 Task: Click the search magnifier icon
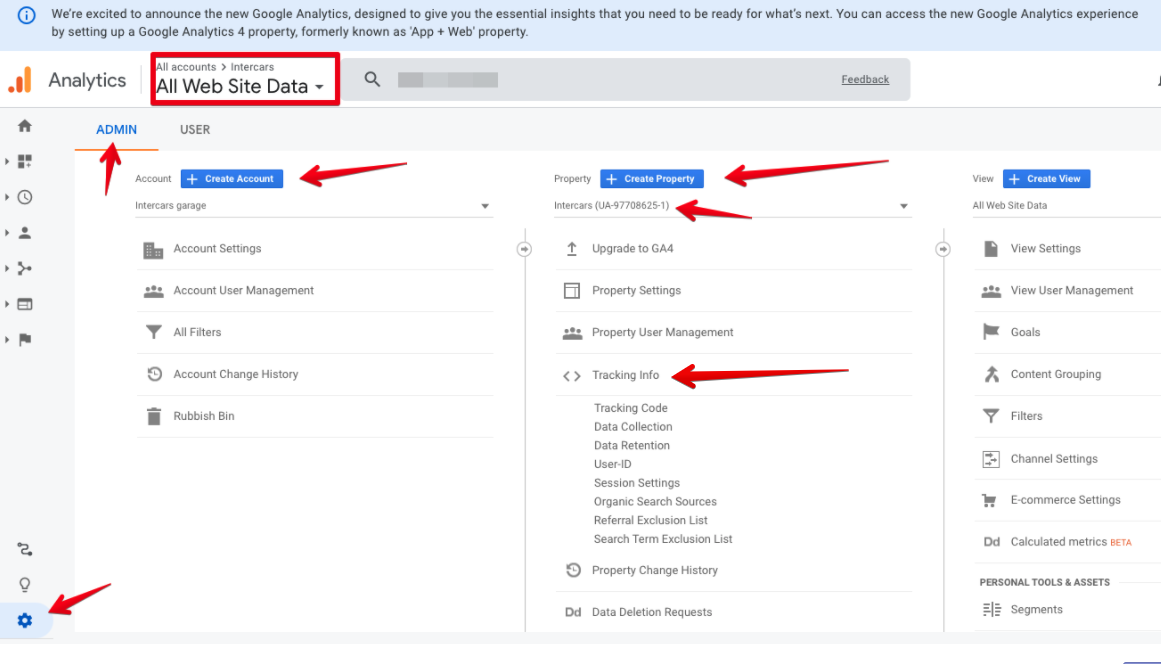click(x=372, y=80)
